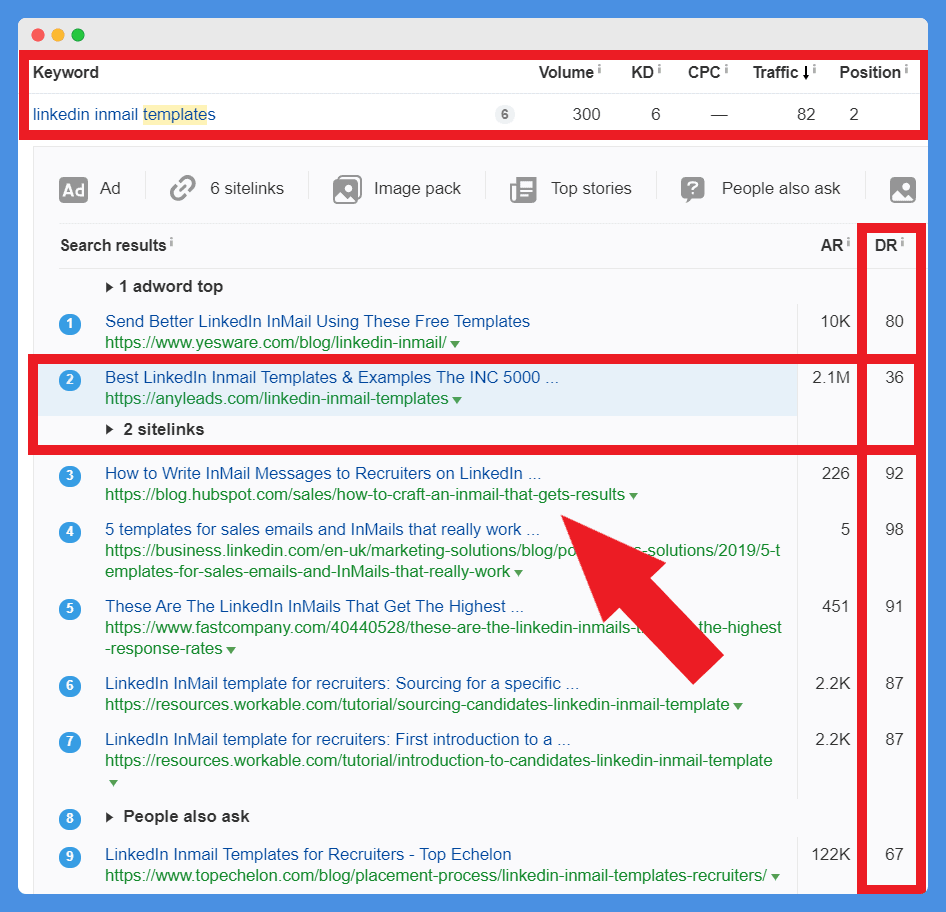Open Sourcing for a specific result title
946x912 pixels.
[342, 683]
